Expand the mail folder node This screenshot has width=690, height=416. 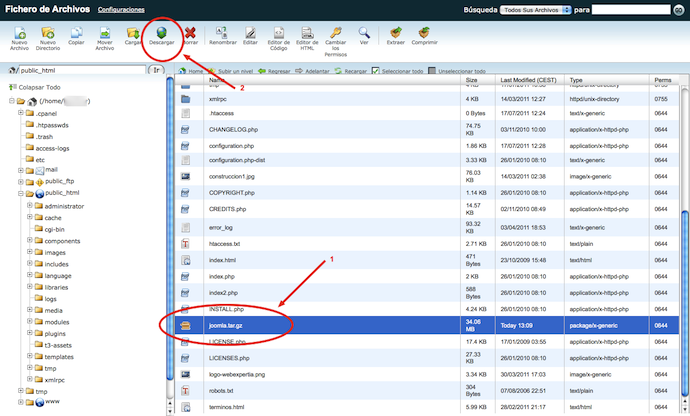20,170
